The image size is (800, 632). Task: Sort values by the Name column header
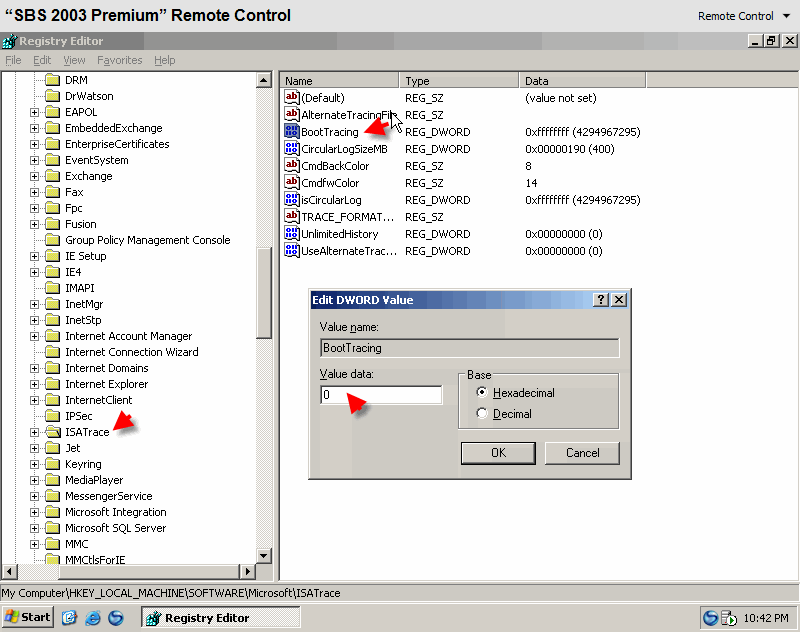[339, 81]
